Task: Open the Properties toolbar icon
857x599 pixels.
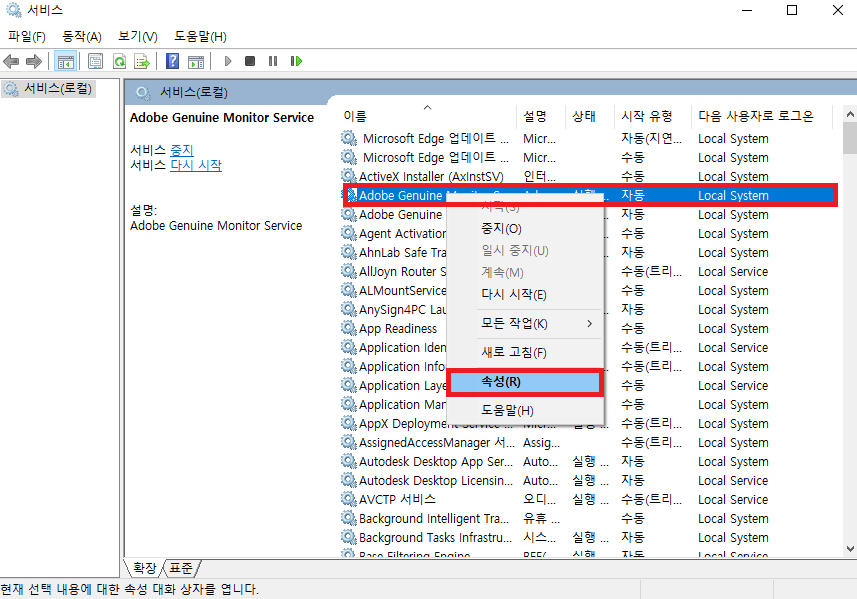Action: tap(96, 61)
